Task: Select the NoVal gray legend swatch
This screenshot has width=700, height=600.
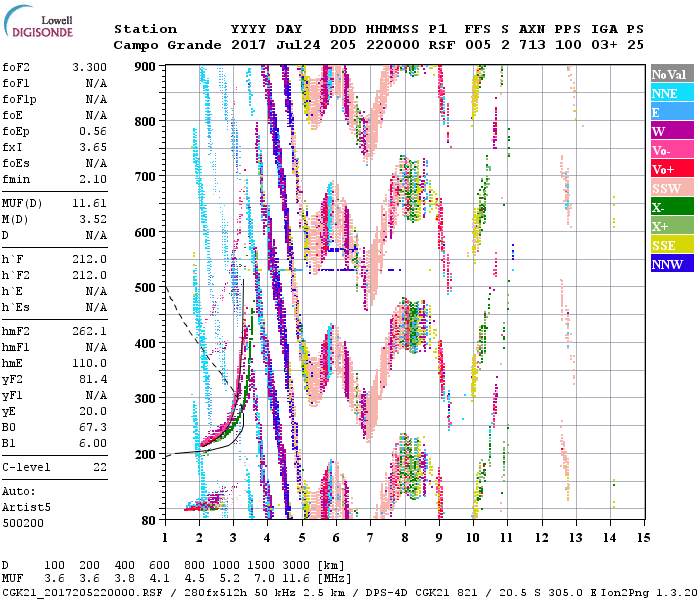Action: click(672, 74)
